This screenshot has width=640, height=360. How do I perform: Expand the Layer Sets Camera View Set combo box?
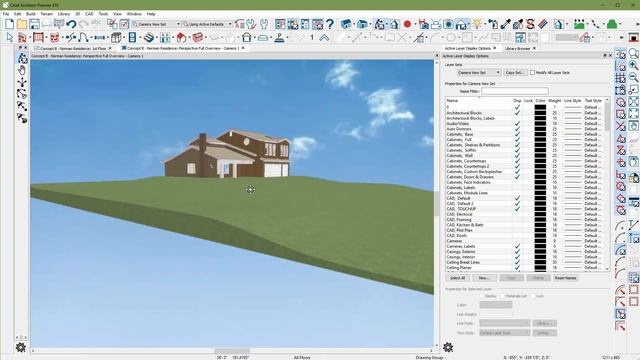click(479, 72)
